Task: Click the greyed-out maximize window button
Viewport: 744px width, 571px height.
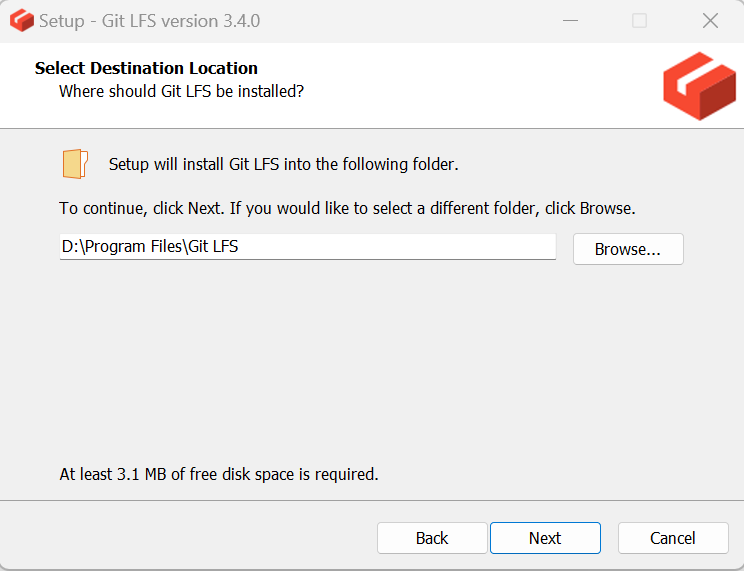Action: [639, 21]
